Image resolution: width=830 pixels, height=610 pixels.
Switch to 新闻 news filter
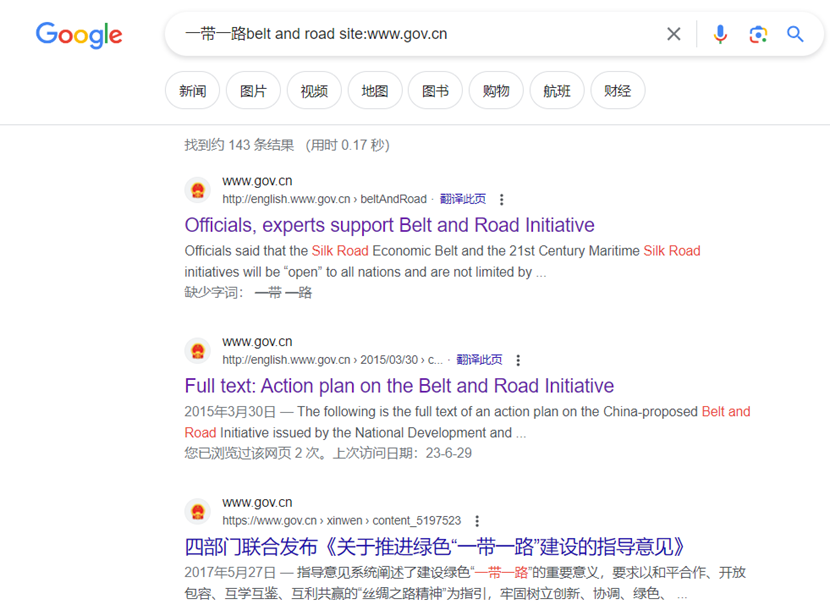193,91
